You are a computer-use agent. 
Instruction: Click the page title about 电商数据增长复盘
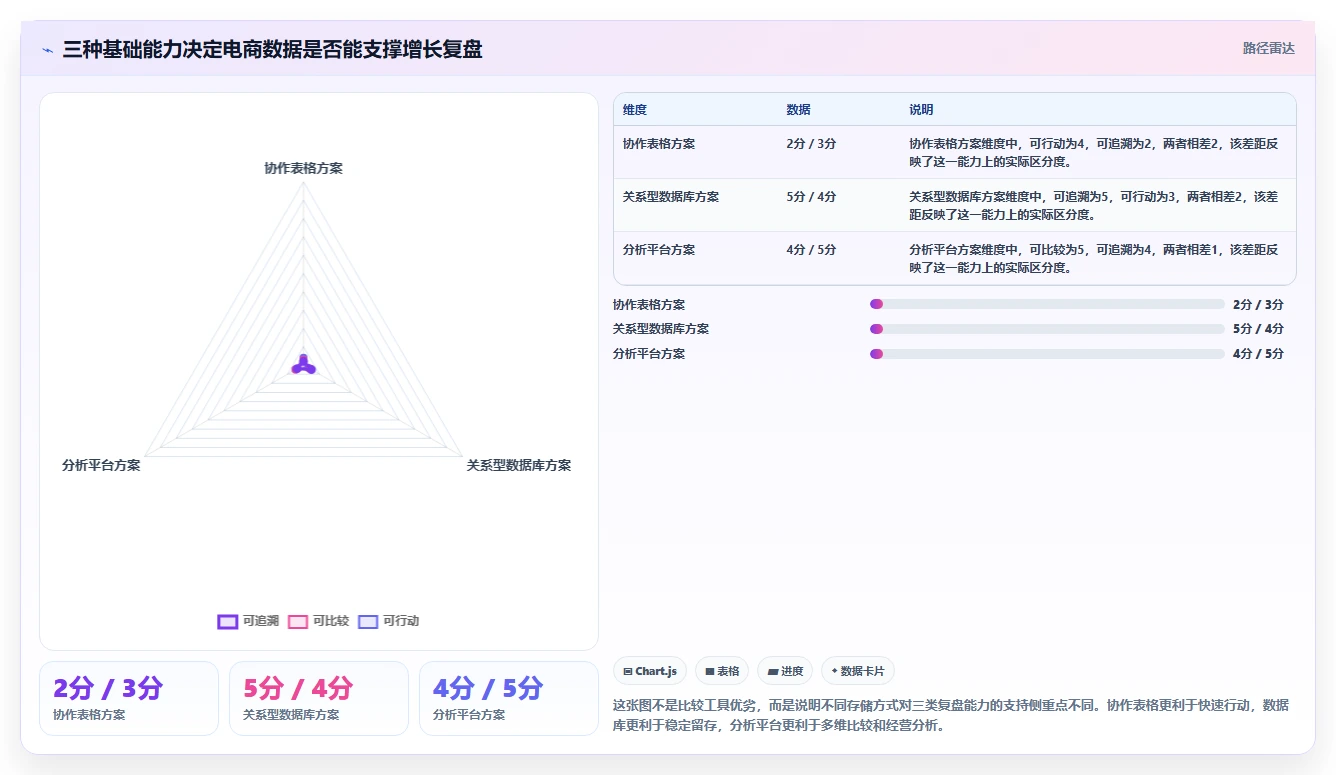272,49
